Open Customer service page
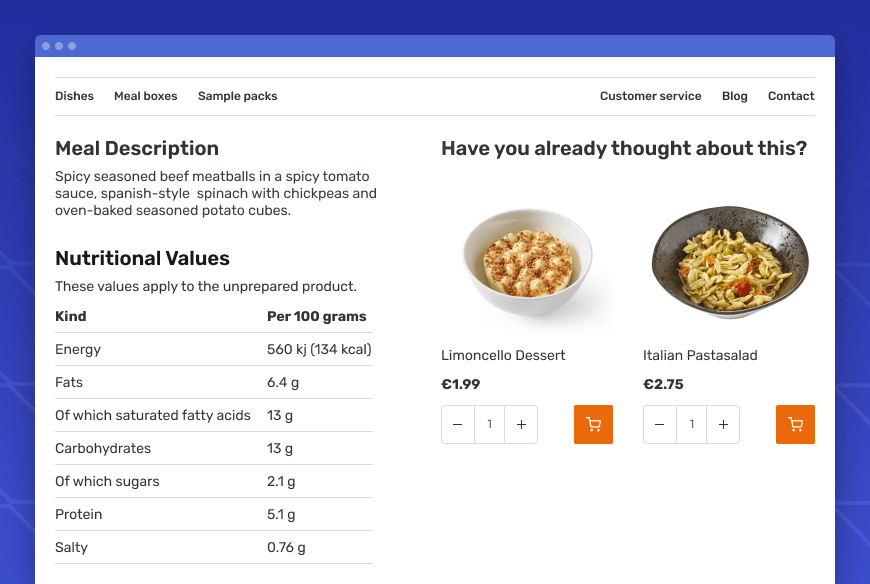This screenshot has width=870, height=584. pos(650,96)
